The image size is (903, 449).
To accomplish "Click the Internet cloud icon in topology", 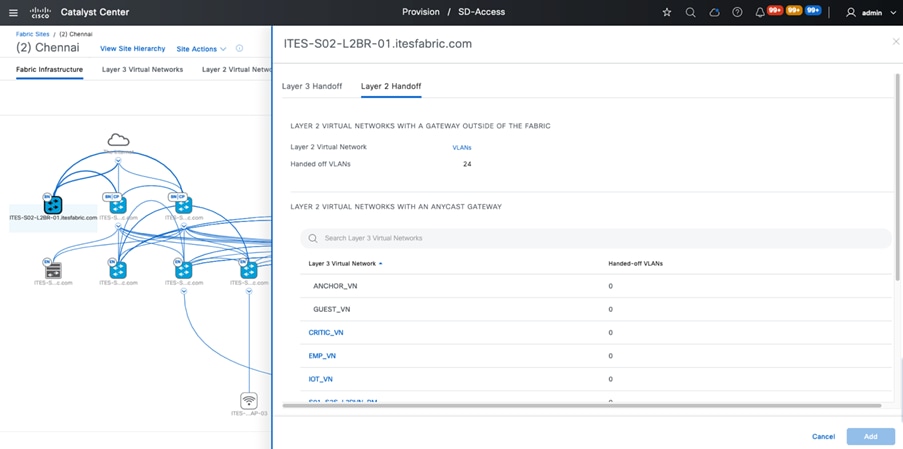I will pyautogui.click(x=118, y=140).
